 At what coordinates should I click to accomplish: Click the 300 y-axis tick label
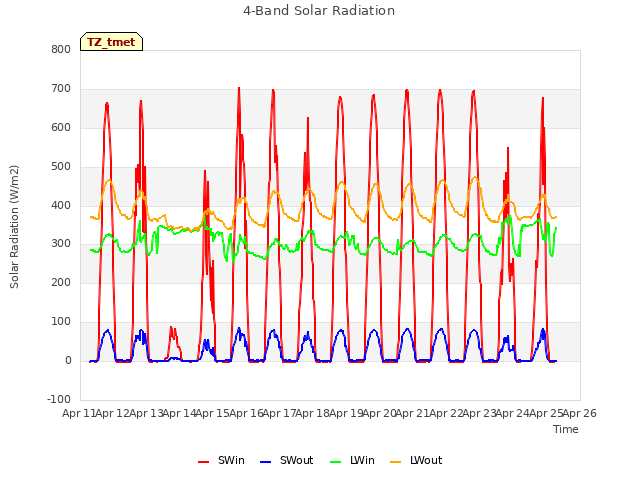point(61,244)
